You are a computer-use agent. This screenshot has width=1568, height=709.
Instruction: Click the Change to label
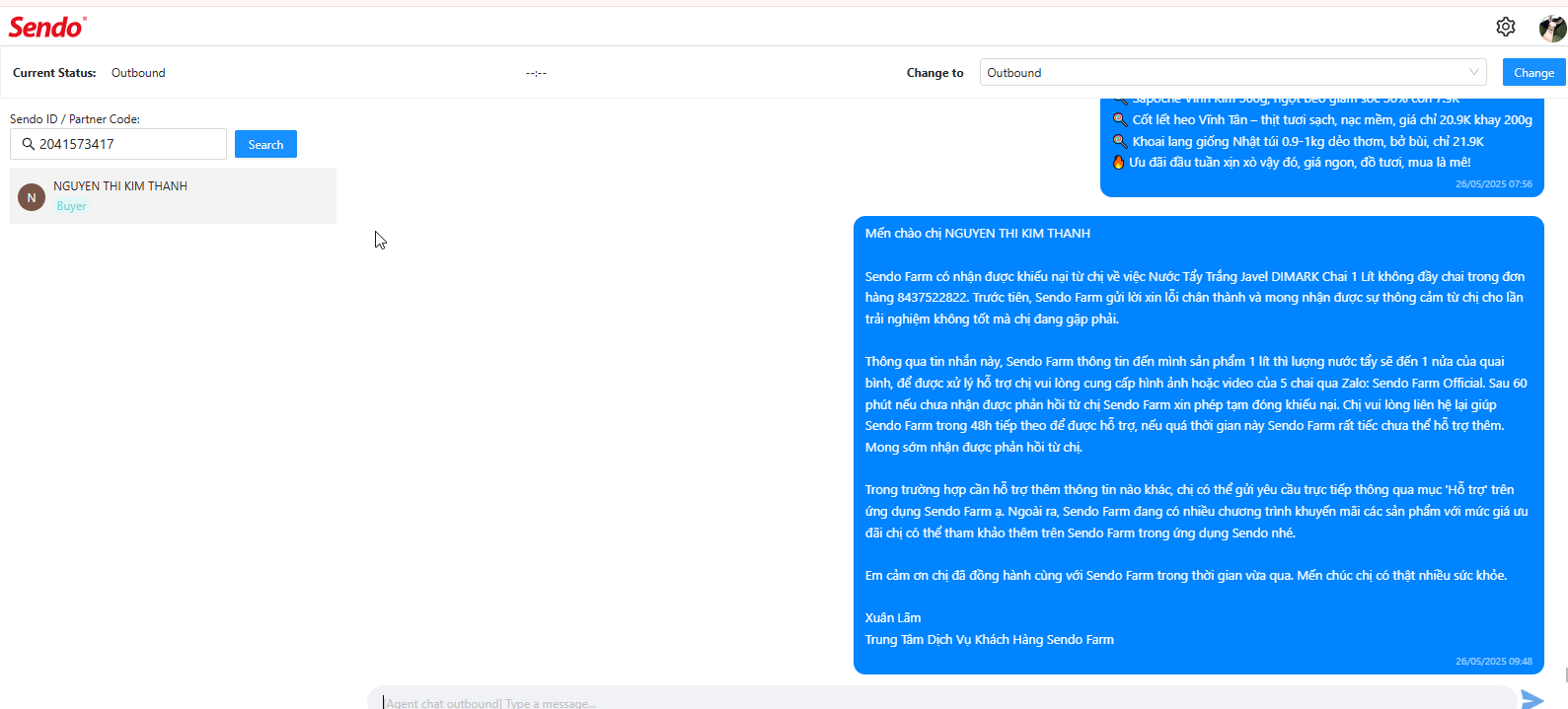pyautogui.click(x=934, y=73)
